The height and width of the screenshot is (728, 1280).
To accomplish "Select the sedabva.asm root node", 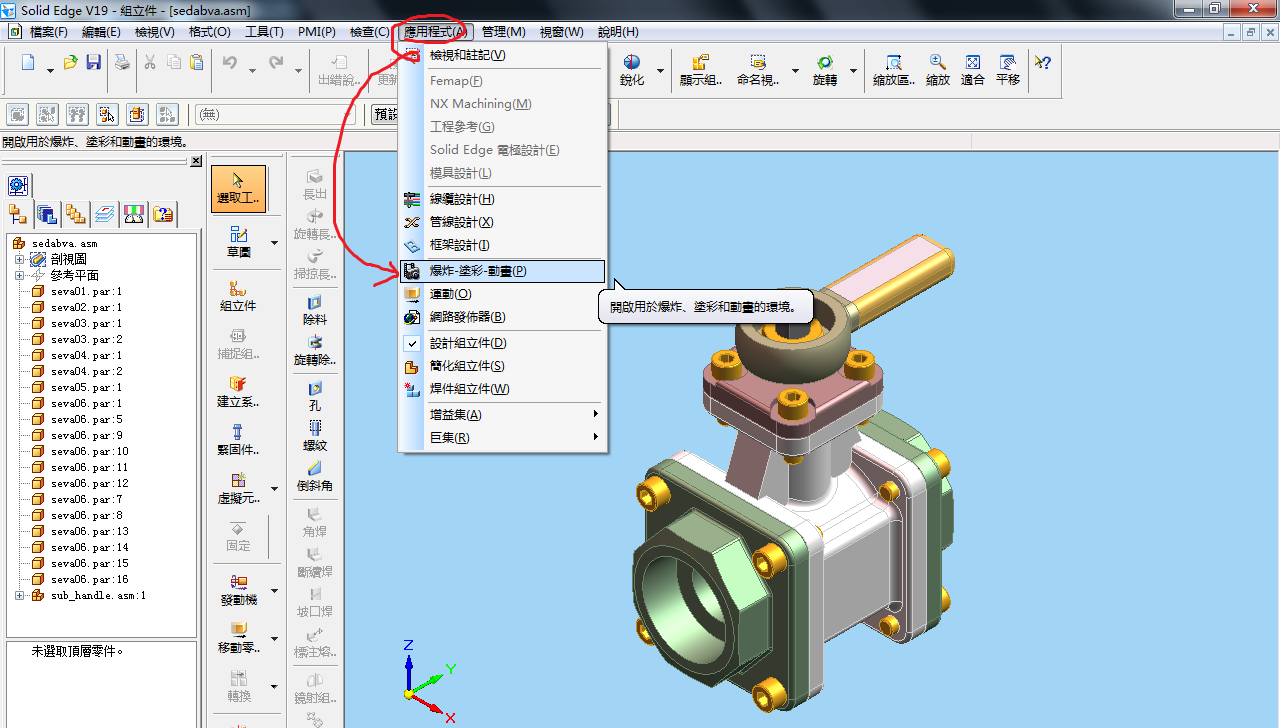I will [64, 244].
